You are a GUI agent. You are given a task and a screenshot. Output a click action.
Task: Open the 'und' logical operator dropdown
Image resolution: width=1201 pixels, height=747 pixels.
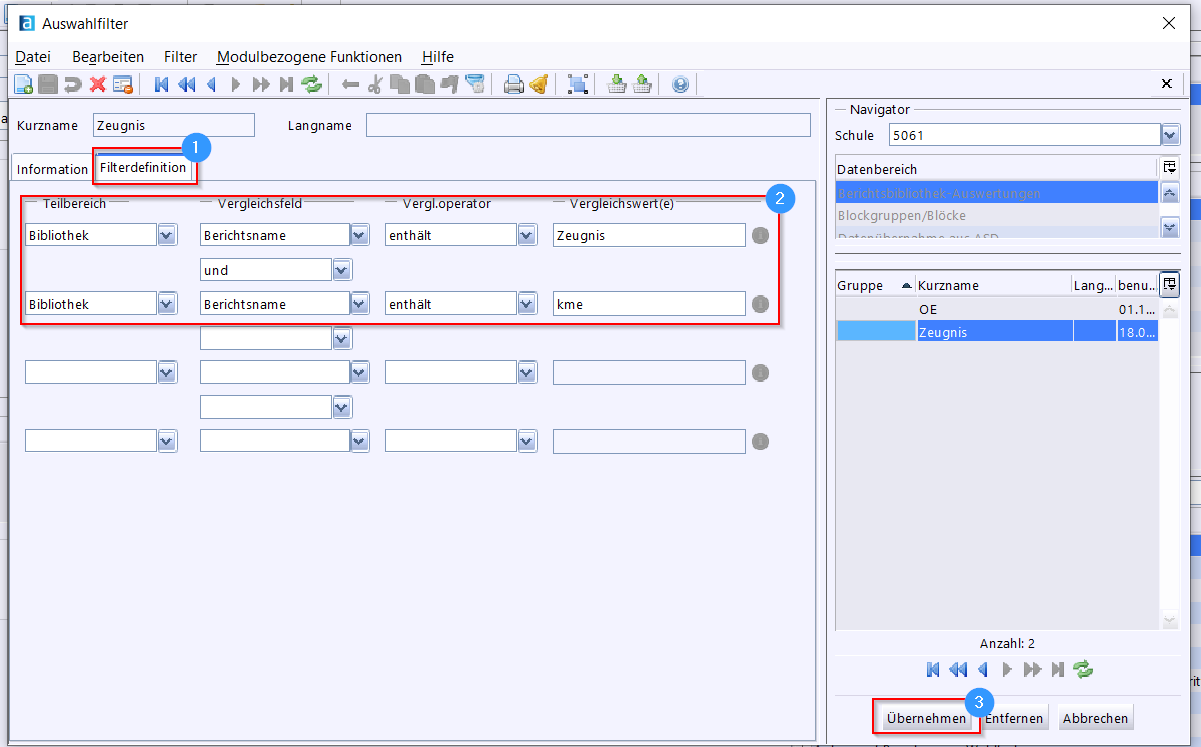click(x=342, y=270)
